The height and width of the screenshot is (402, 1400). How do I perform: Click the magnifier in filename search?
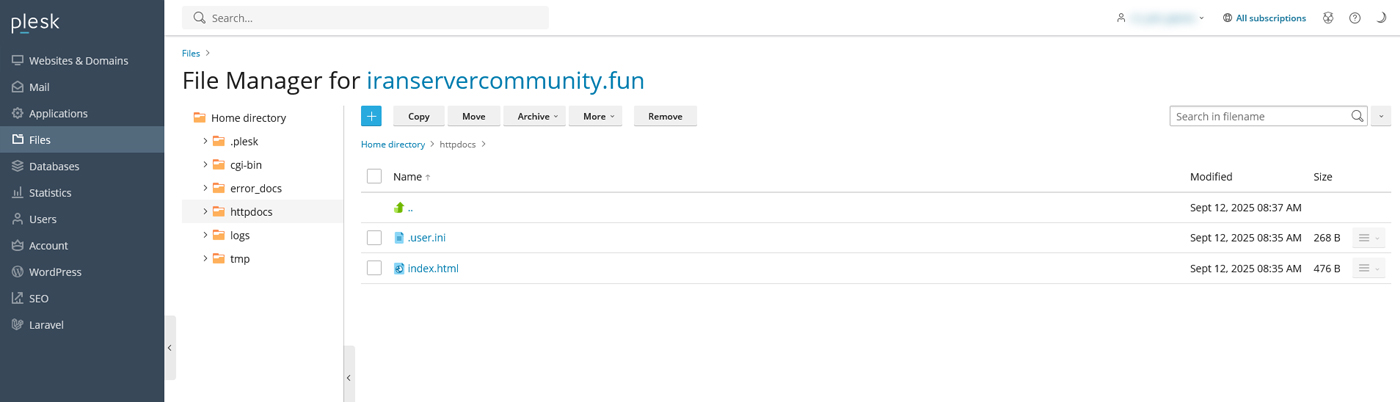point(1357,117)
